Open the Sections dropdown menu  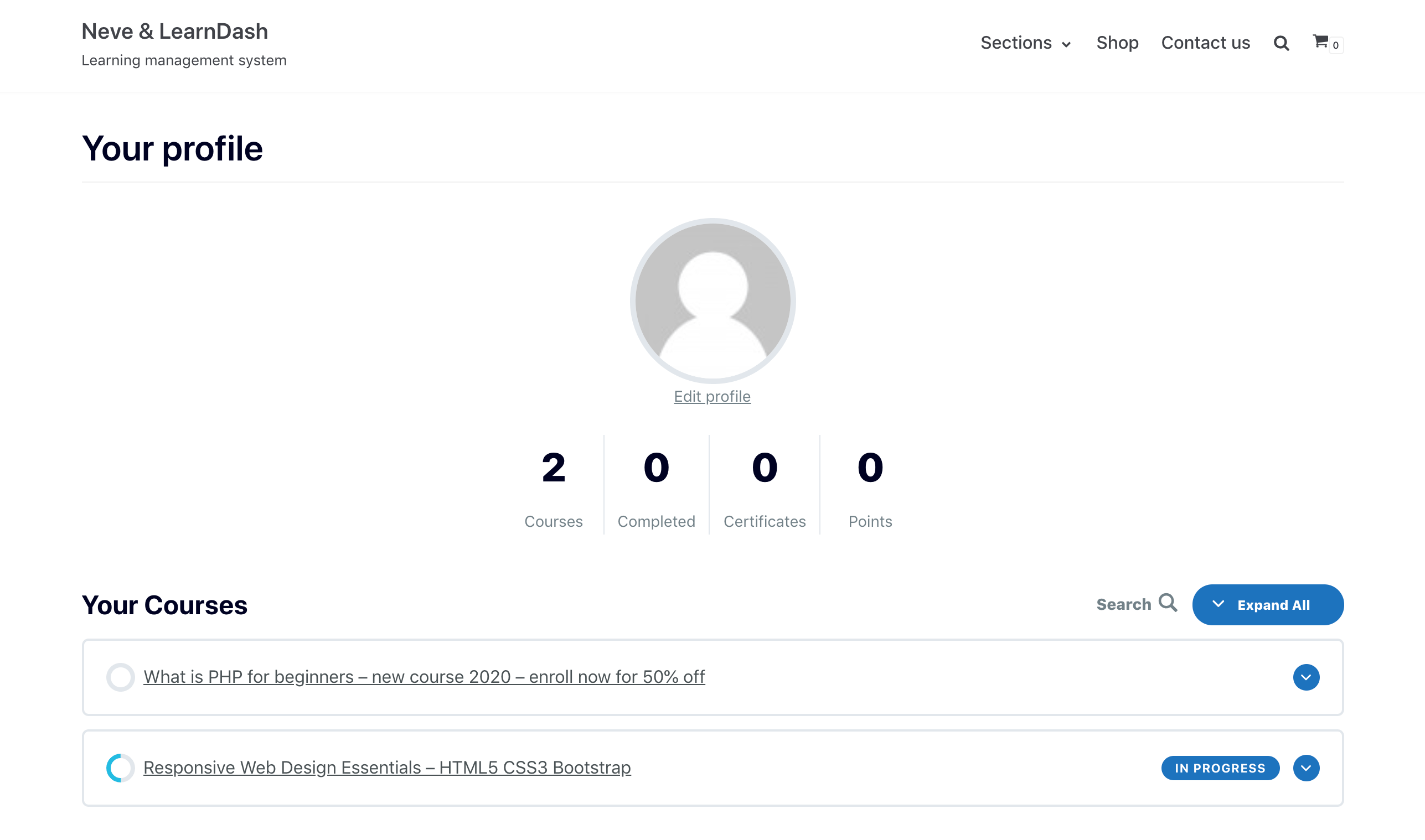click(x=1025, y=43)
